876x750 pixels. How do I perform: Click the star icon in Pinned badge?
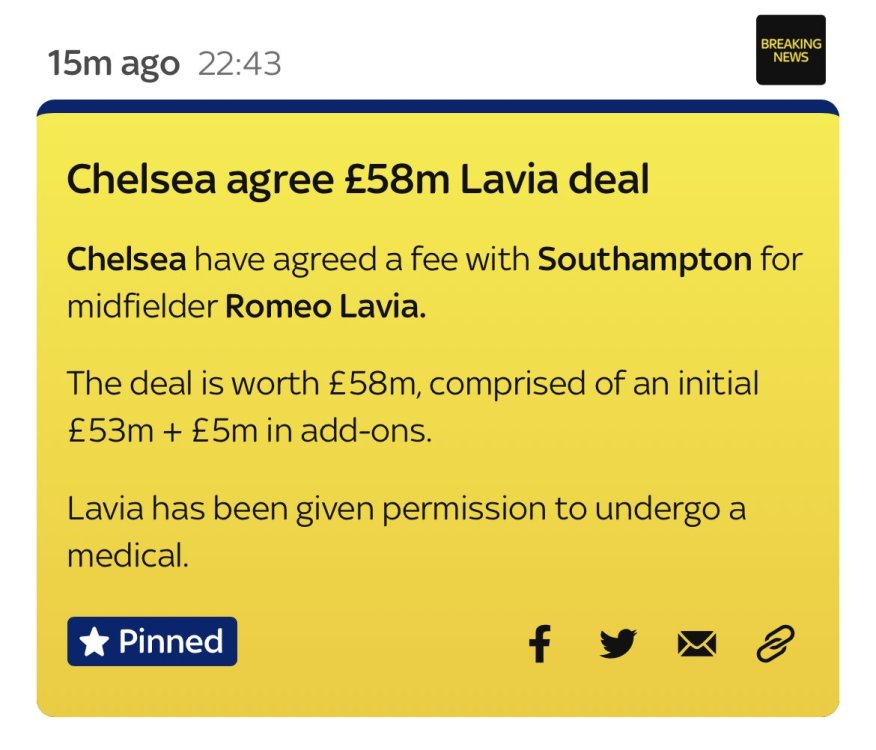pyautogui.click(x=94, y=642)
